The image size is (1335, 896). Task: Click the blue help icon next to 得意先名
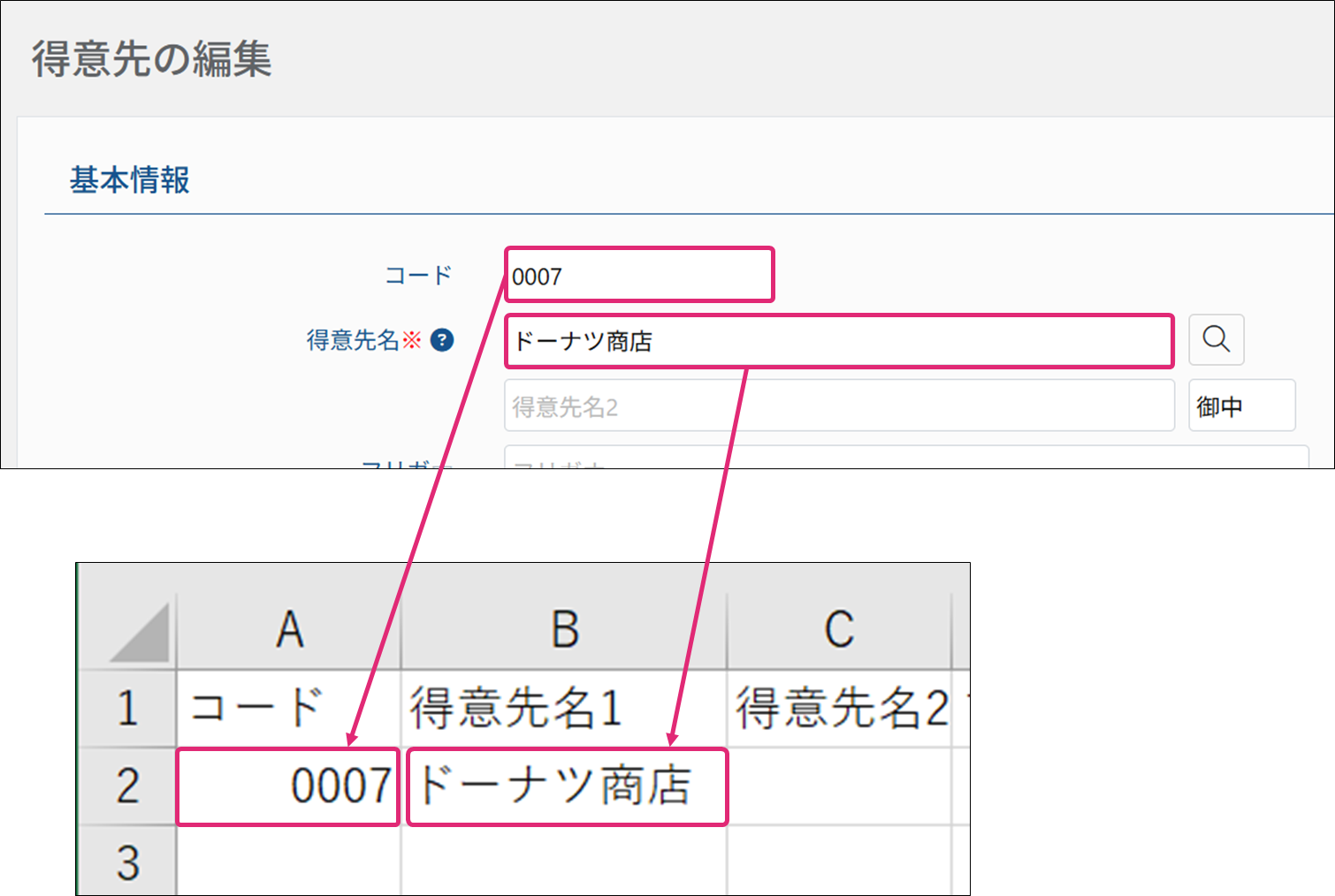point(442,340)
